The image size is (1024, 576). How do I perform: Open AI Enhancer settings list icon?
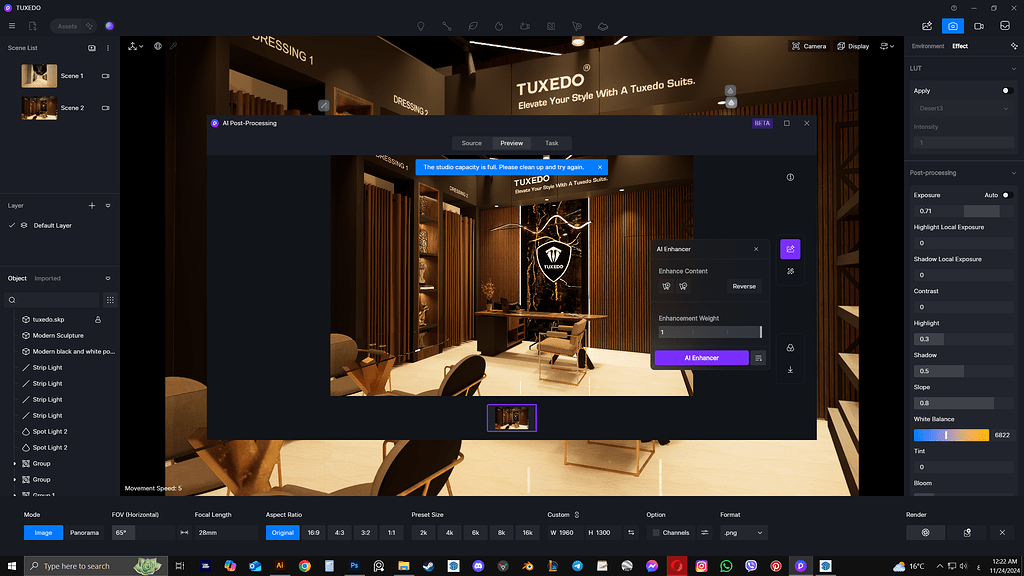click(x=758, y=358)
